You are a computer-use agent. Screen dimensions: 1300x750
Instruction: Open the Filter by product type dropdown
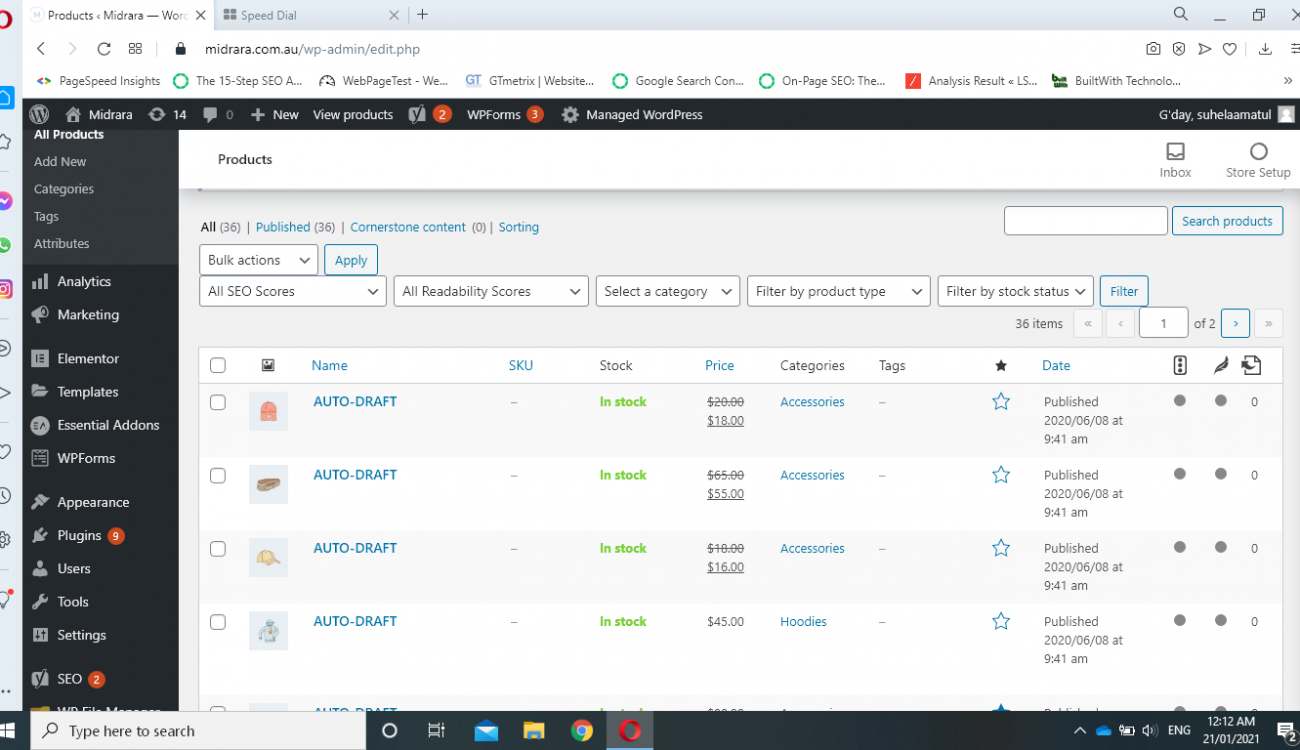tap(839, 291)
